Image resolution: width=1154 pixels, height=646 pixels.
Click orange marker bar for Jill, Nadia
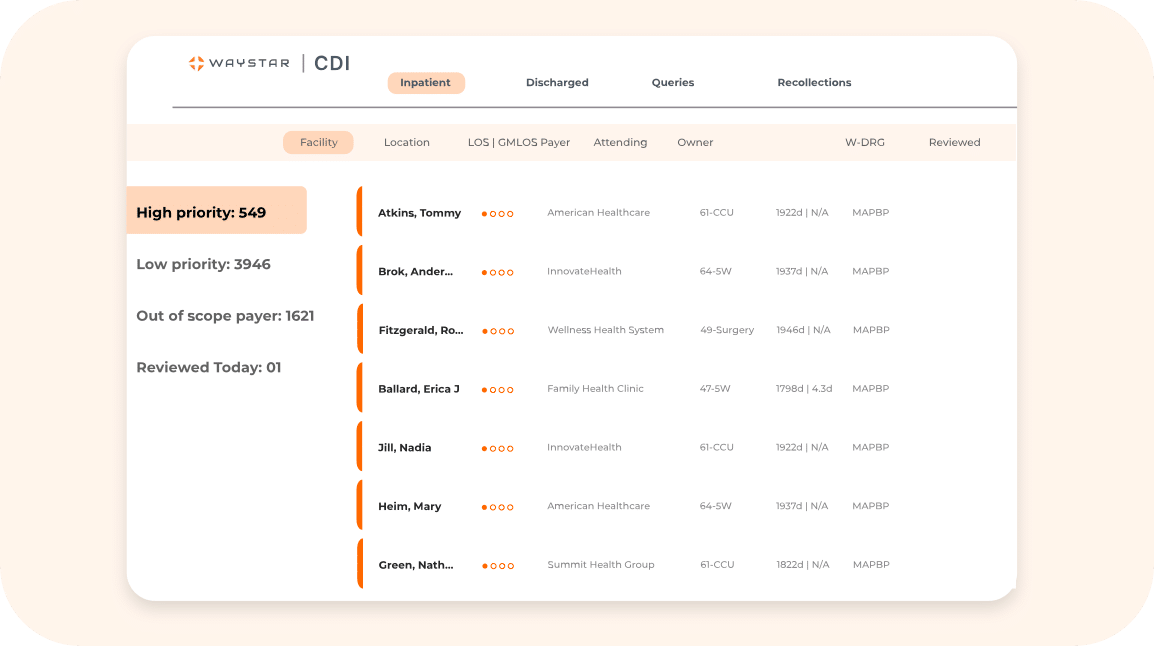[359, 447]
